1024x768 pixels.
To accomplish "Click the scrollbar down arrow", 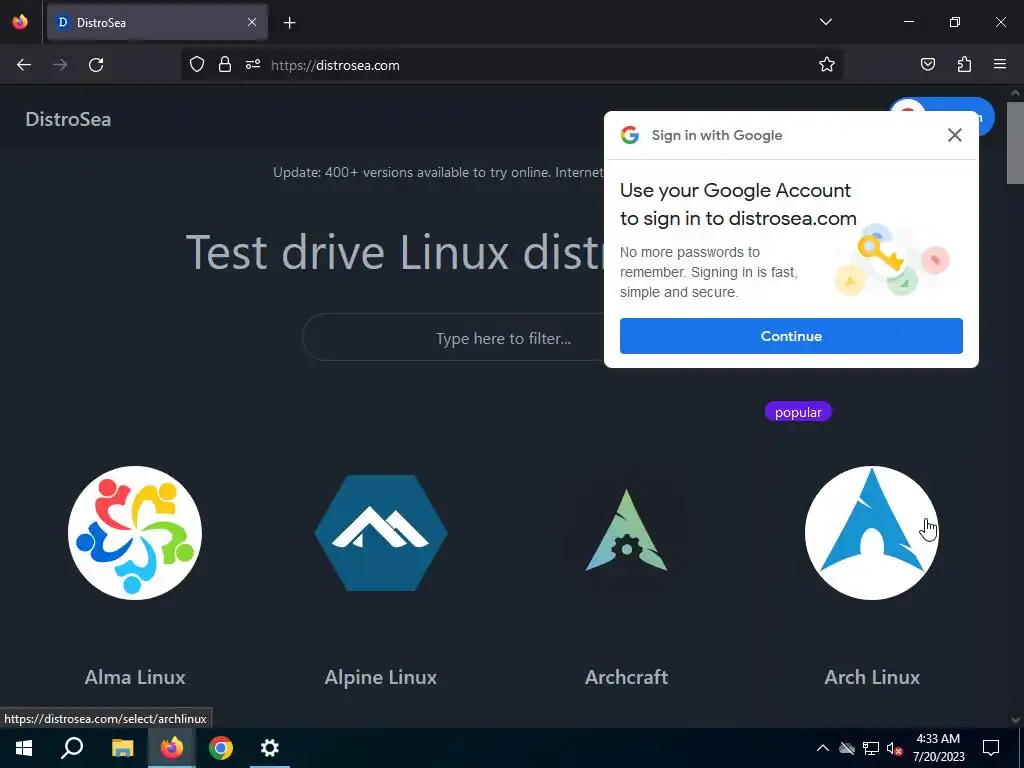I will (x=1015, y=720).
